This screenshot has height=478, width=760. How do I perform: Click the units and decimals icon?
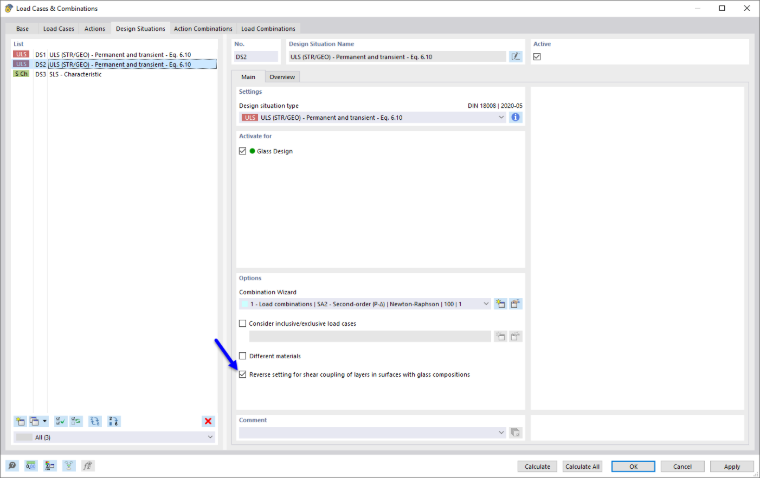[31, 466]
